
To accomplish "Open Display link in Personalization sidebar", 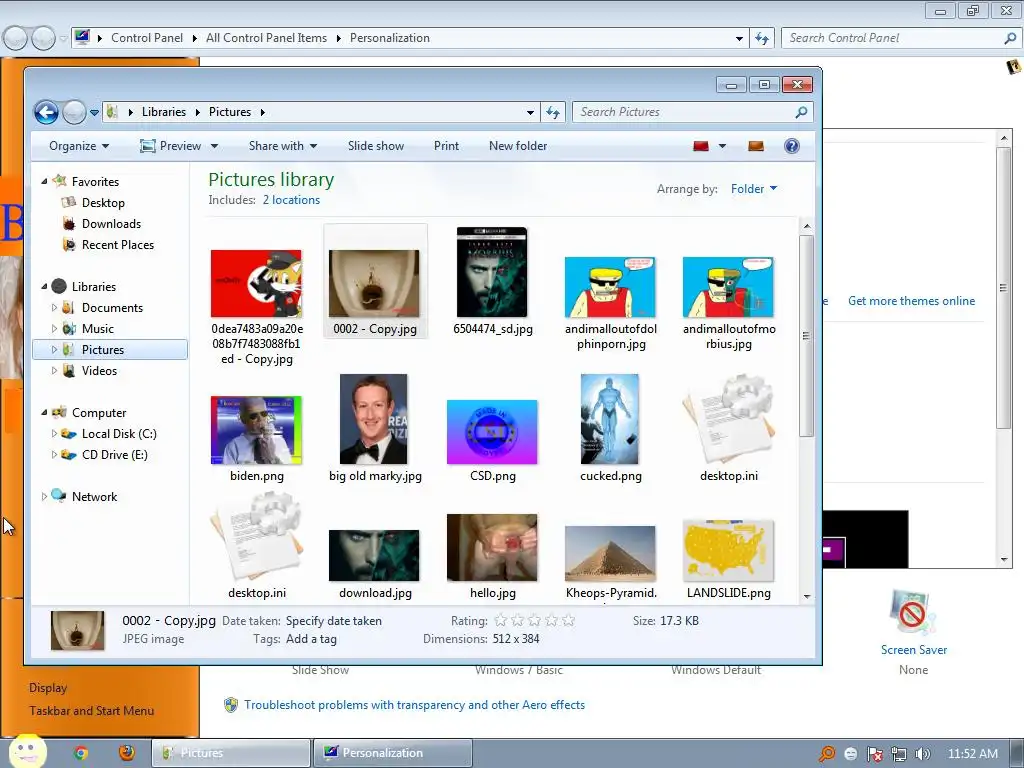I will 48,688.
